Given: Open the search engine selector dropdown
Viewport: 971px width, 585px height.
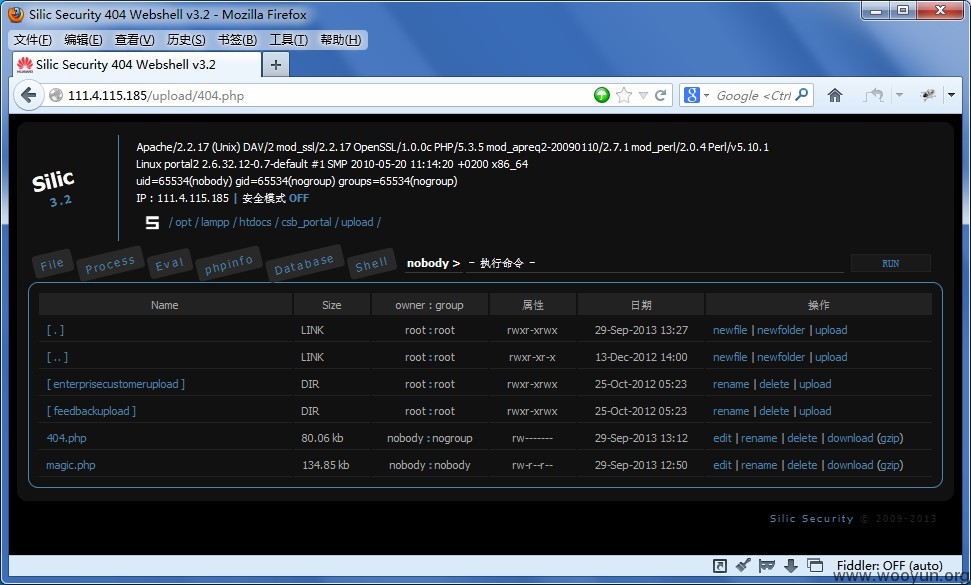Looking at the screenshot, I should coord(706,95).
